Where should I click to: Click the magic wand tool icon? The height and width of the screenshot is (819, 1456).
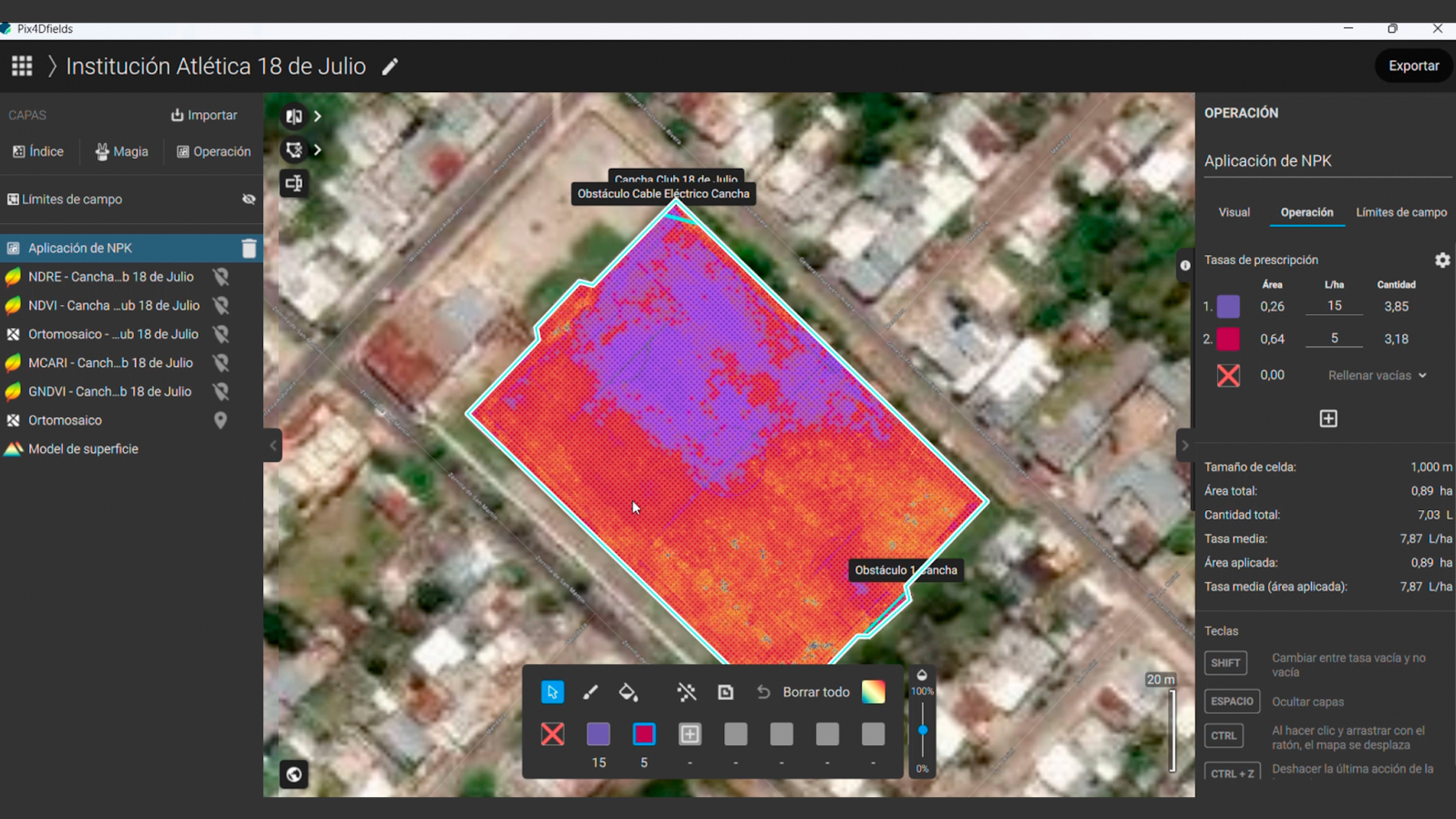click(686, 692)
